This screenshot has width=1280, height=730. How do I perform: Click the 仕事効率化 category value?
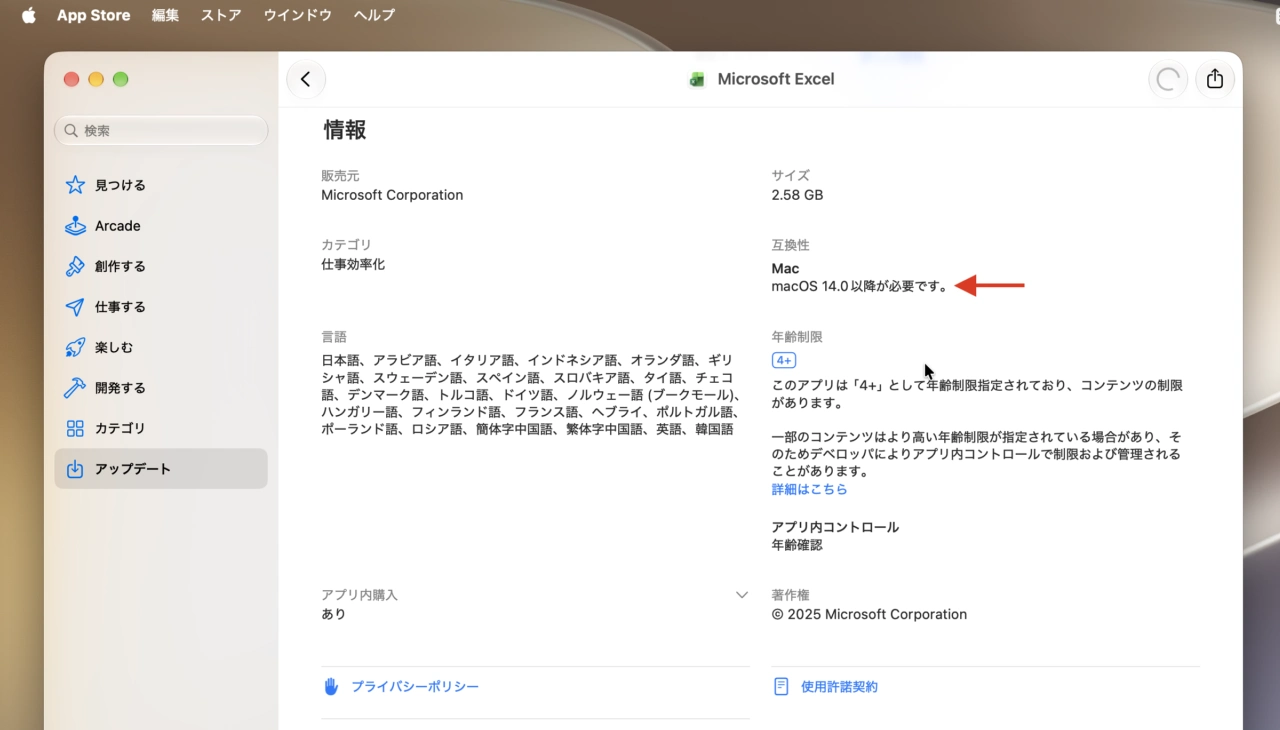[353, 265]
